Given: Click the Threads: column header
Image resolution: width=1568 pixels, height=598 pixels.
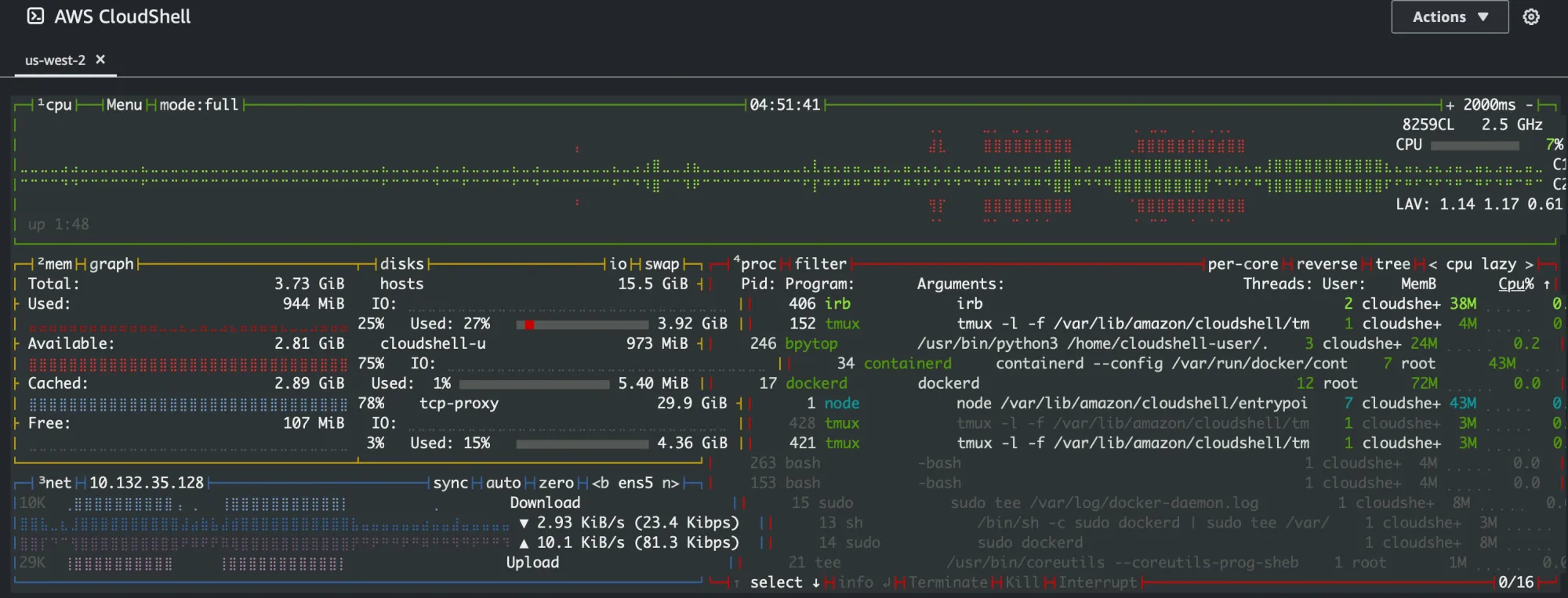Looking at the screenshot, I should 1278,284.
